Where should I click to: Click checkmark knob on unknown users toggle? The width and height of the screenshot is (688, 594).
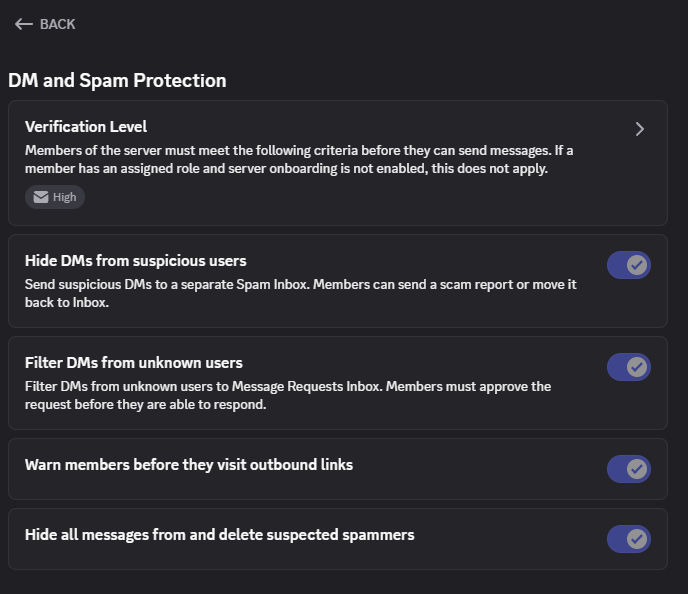click(x=637, y=367)
